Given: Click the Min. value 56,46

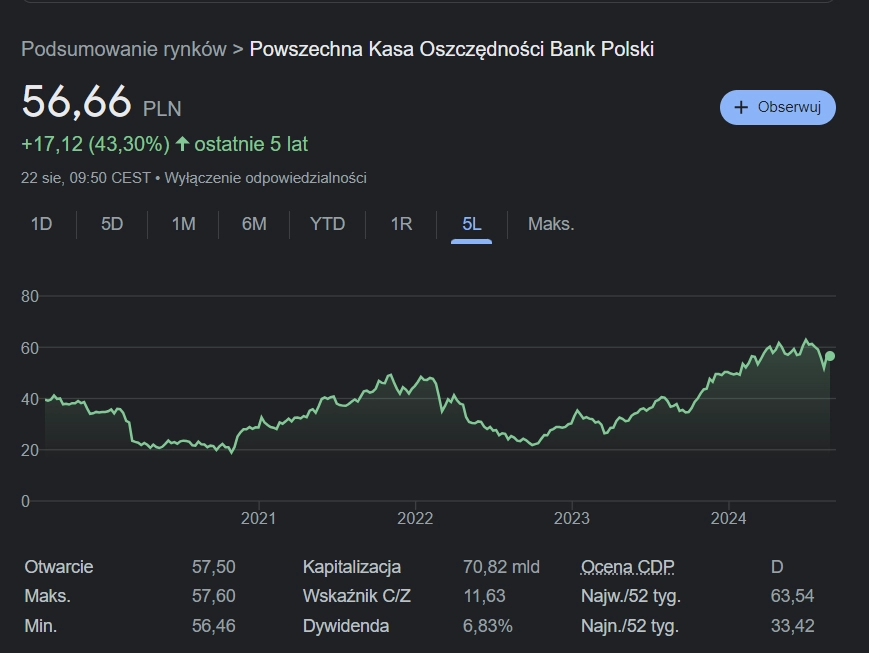Looking at the screenshot, I should (213, 626).
